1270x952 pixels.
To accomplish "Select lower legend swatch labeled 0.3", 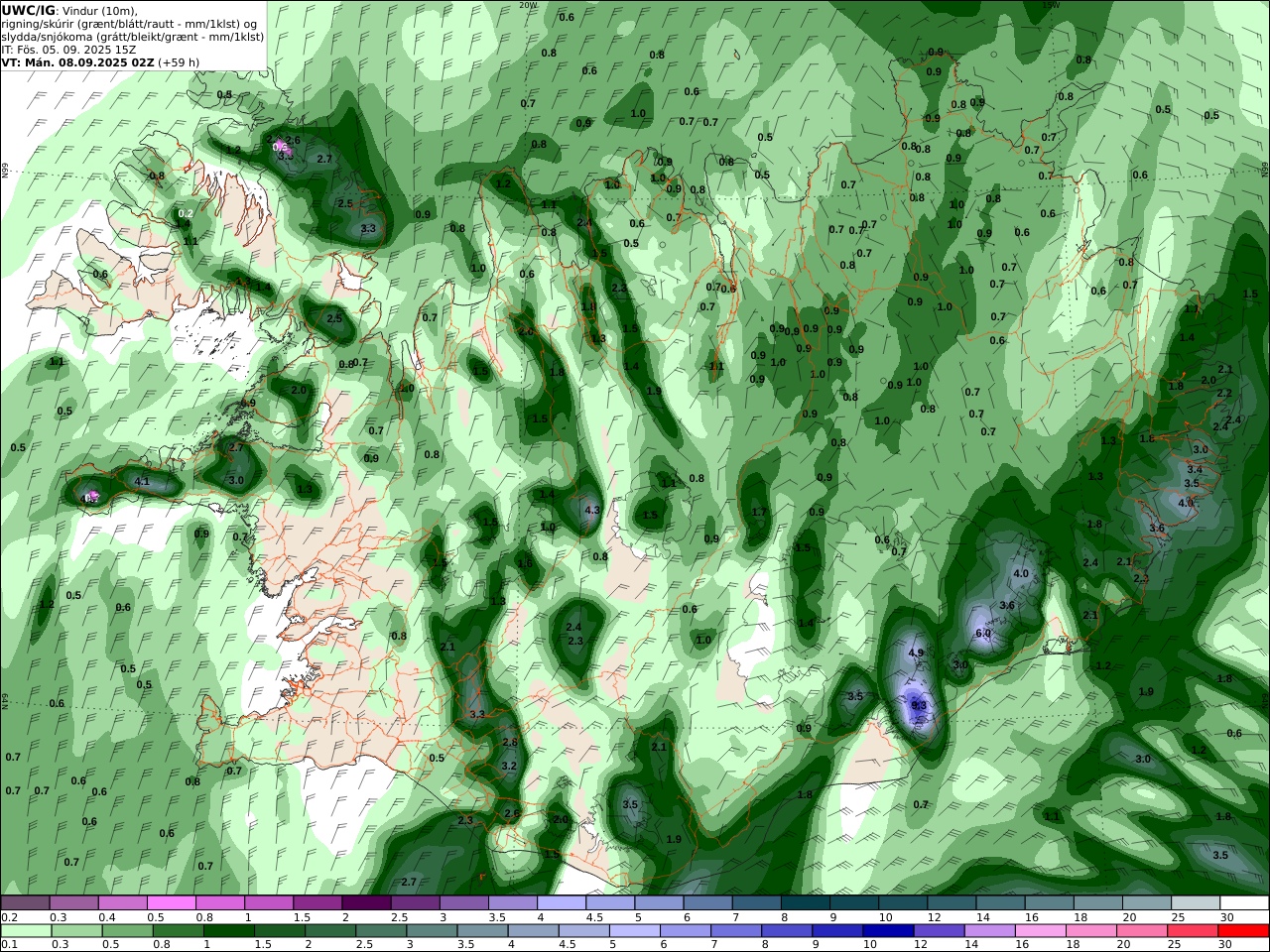I will click(x=78, y=931).
